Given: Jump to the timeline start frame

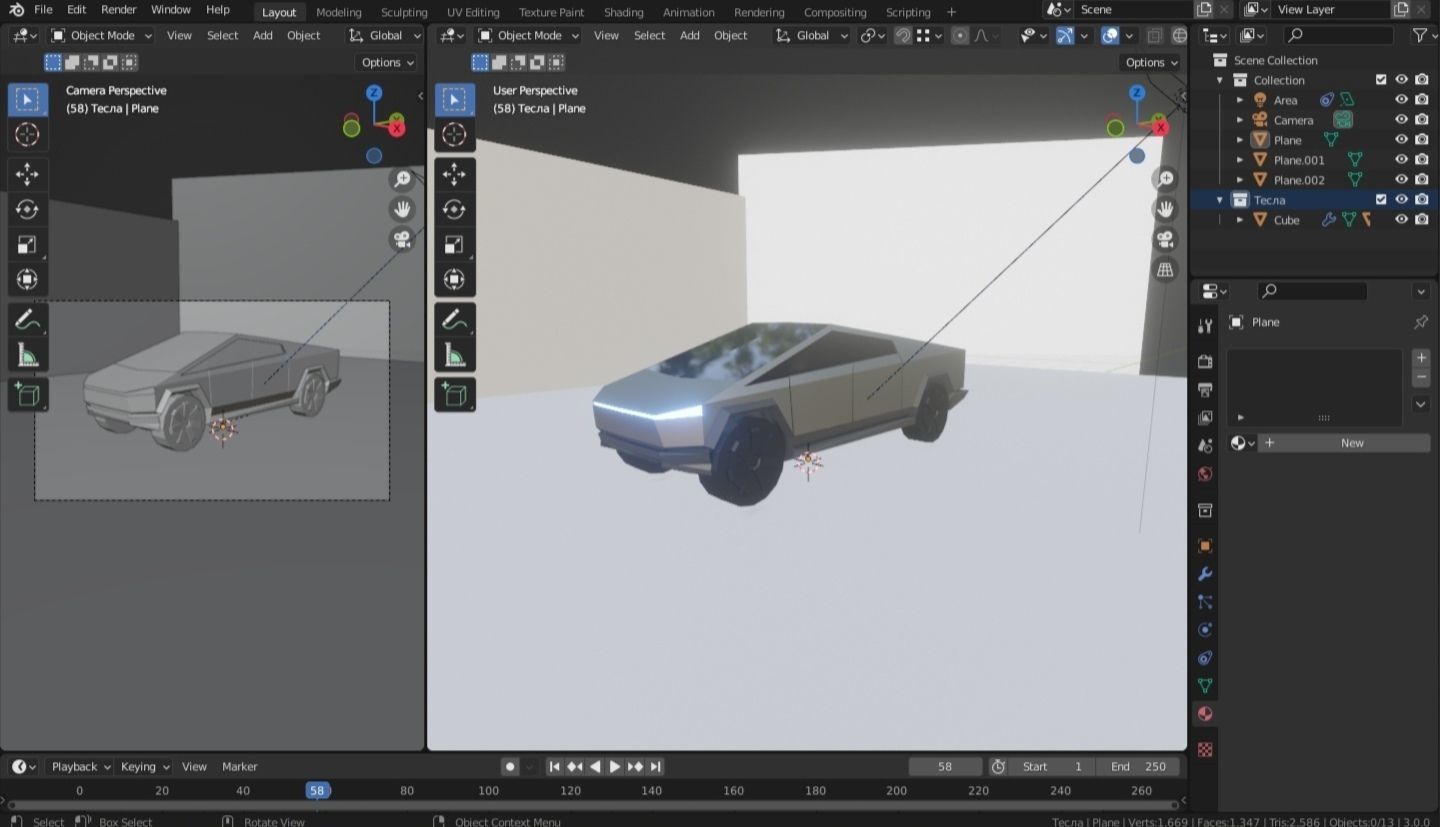Looking at the screenshot, I should point(554,767).
